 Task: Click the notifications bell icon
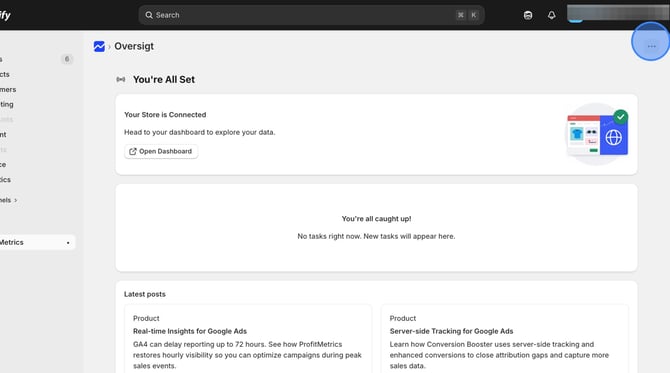(x=552, y=15)
